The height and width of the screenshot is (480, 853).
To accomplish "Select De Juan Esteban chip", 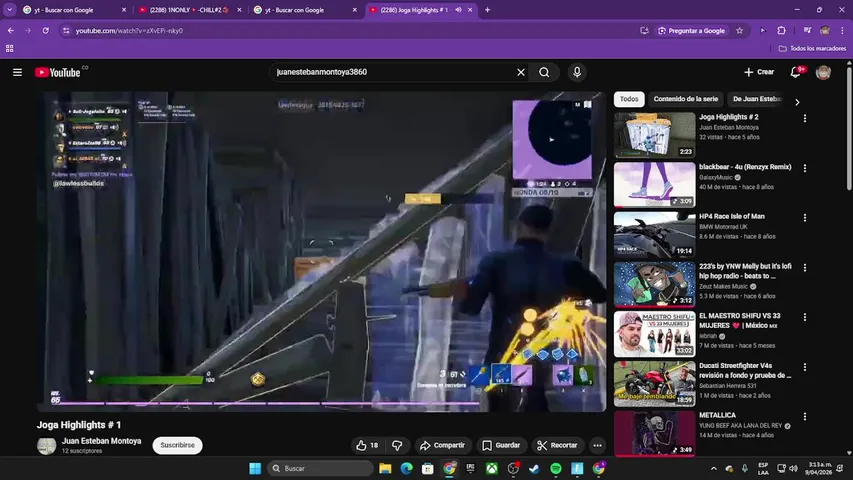I will 757,99.
